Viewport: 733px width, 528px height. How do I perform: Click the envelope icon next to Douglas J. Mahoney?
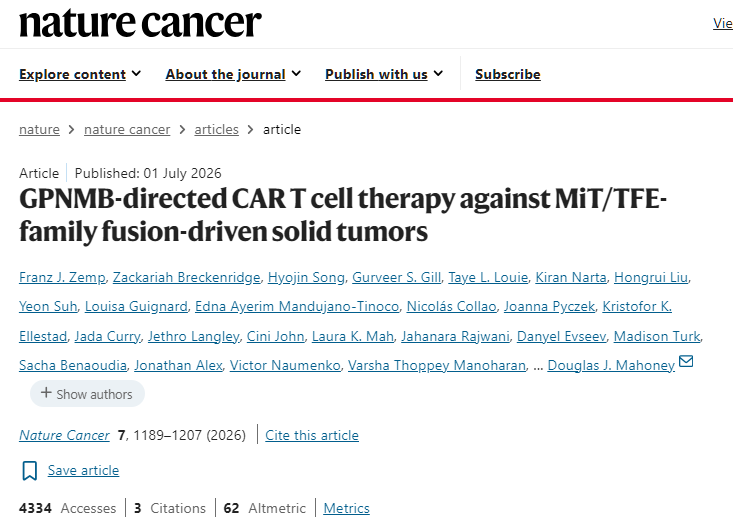(x=686, y=362)
